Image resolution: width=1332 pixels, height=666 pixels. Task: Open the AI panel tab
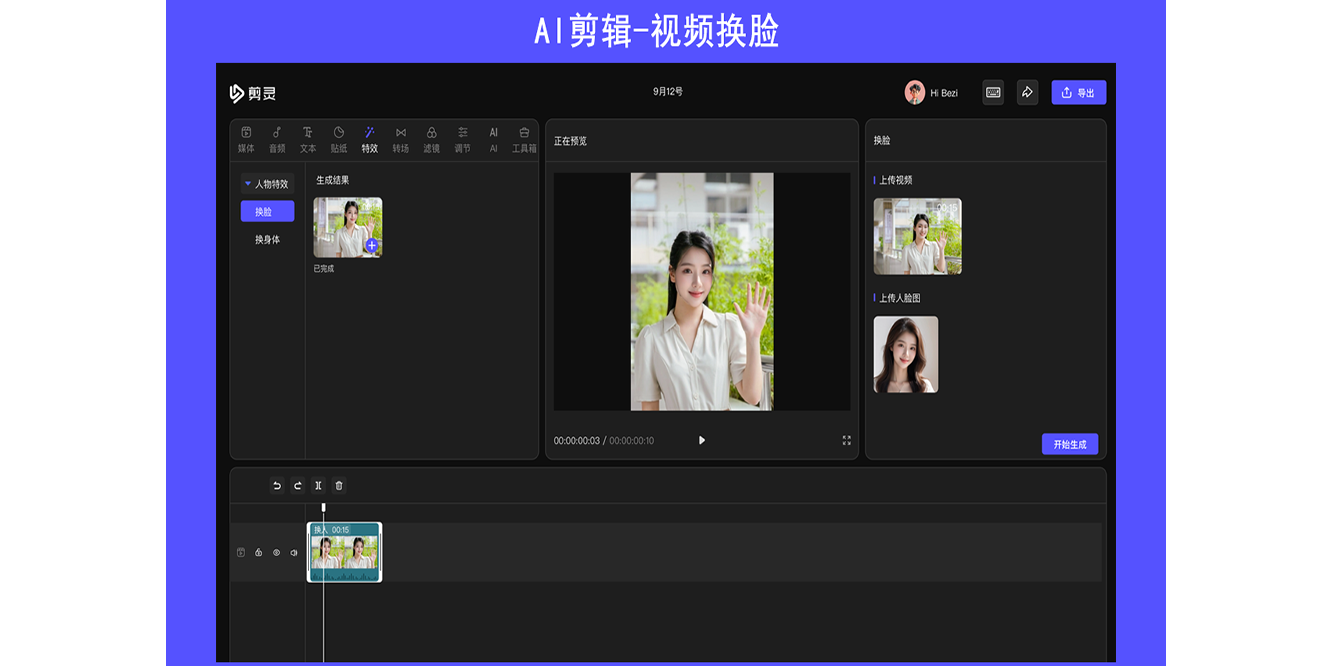pos(492,135)
